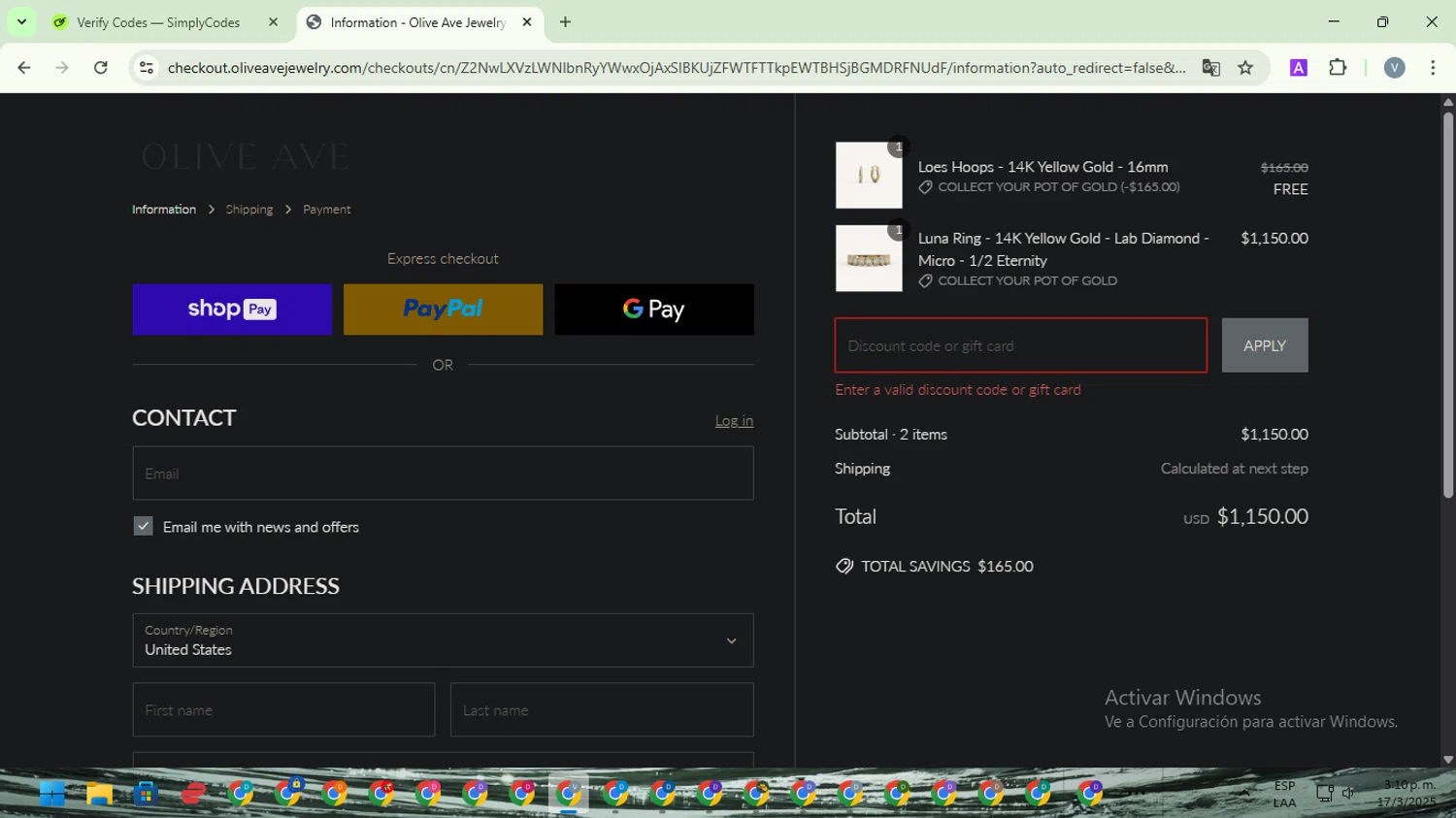Open Google Translate page icon

(1210, 67)
